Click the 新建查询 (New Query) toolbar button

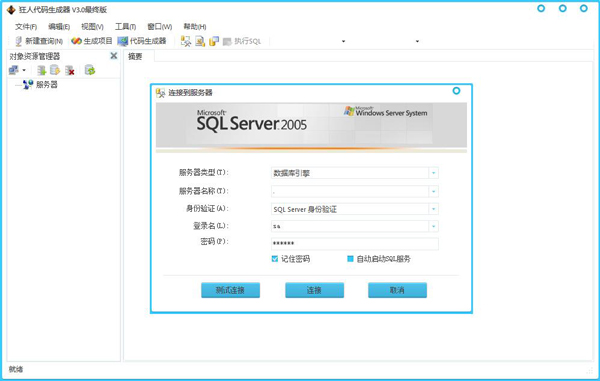tap(39, 41)
